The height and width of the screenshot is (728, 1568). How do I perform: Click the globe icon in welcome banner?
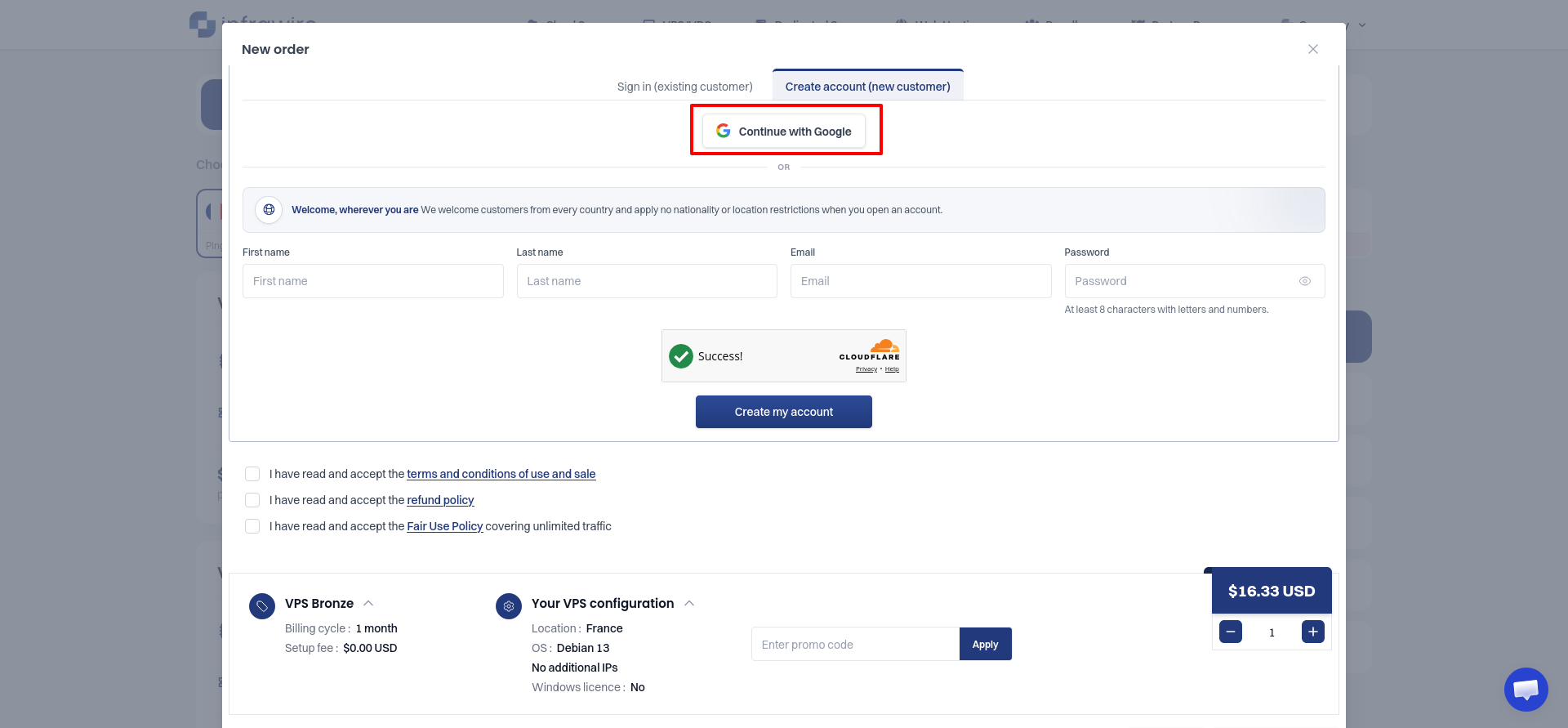point(269,210)
